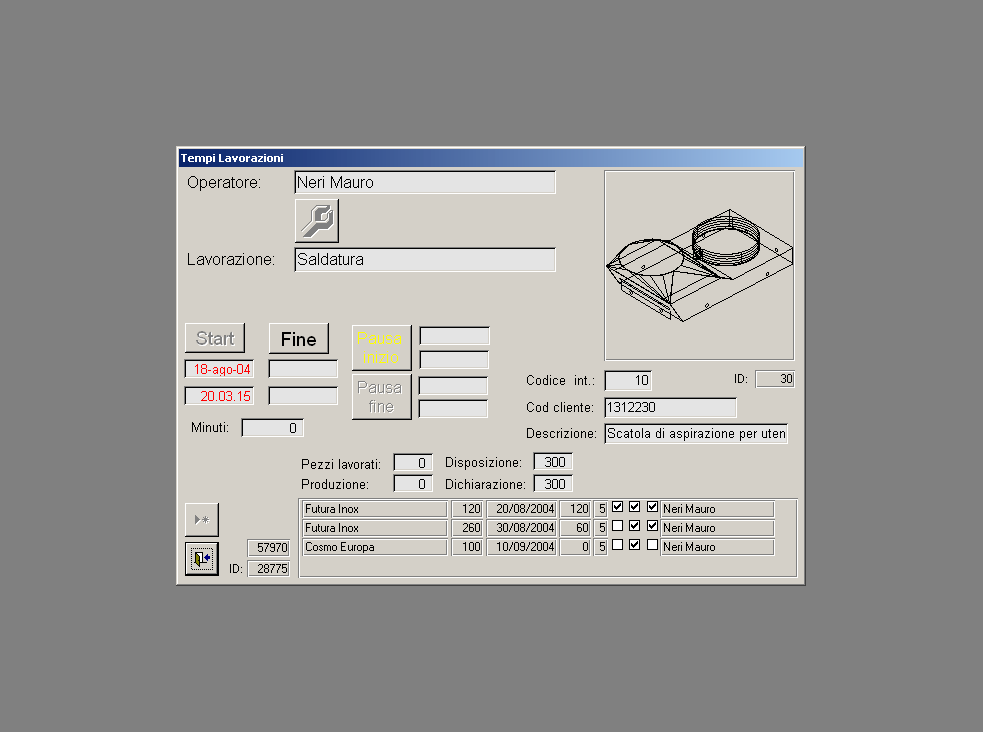Click the Fine button

299,339
